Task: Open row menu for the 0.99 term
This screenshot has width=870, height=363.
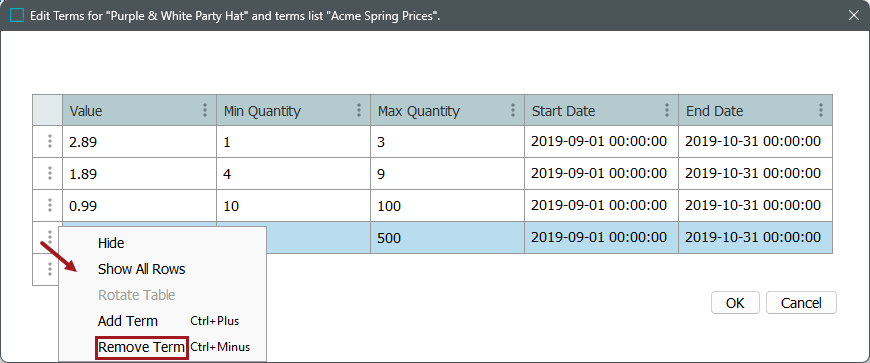Action: coord(49,206)
